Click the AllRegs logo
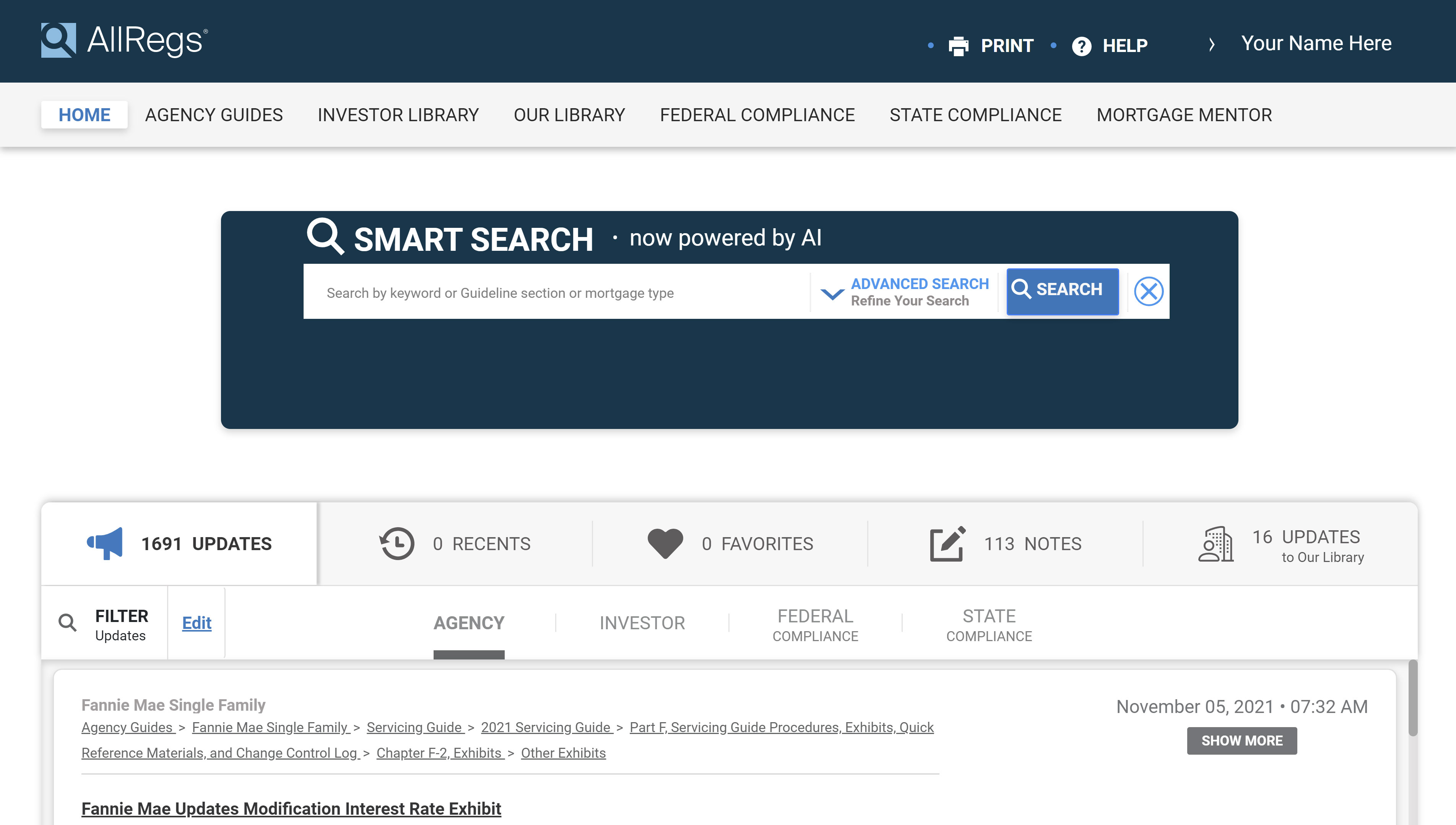1456x825 pixels. pos(124,40)
